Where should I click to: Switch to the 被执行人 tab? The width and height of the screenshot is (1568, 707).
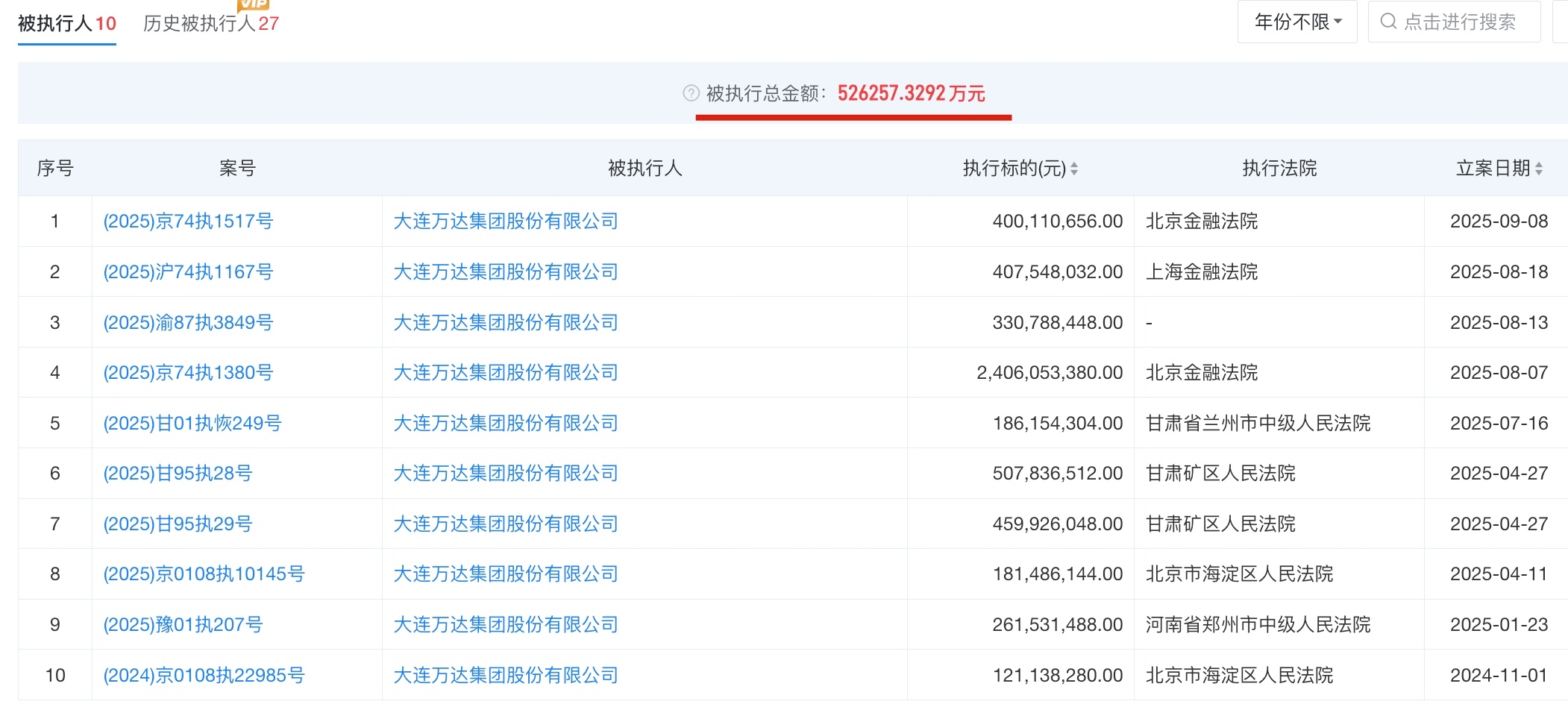click(x=66, y=24)
